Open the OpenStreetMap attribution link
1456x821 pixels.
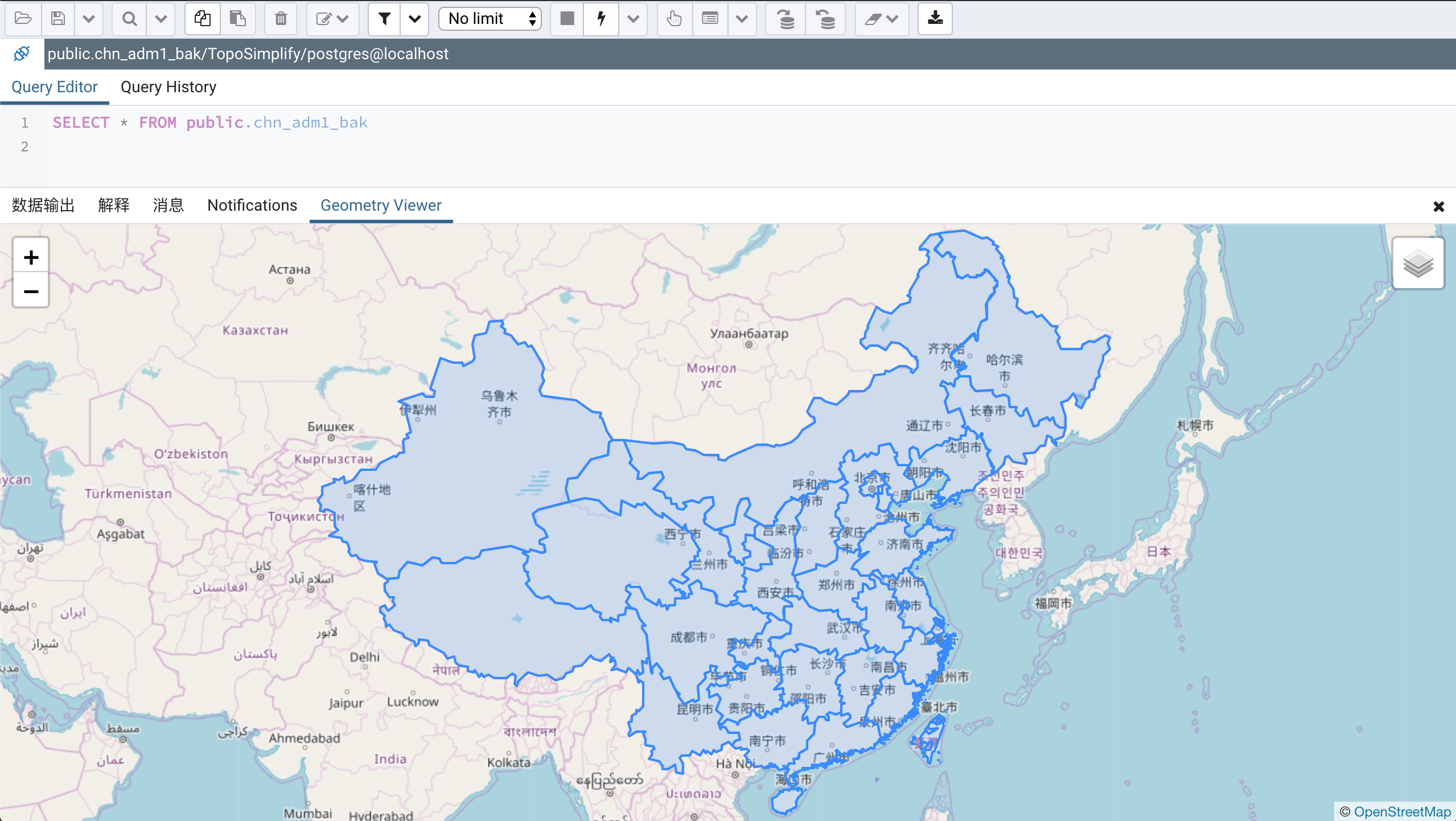[1402, 811]
